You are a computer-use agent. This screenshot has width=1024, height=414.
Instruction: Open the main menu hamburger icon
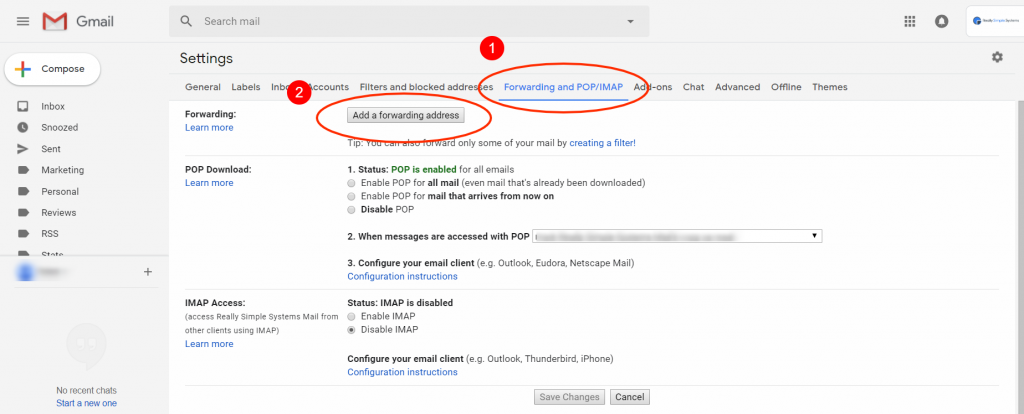tap(23, 22)
